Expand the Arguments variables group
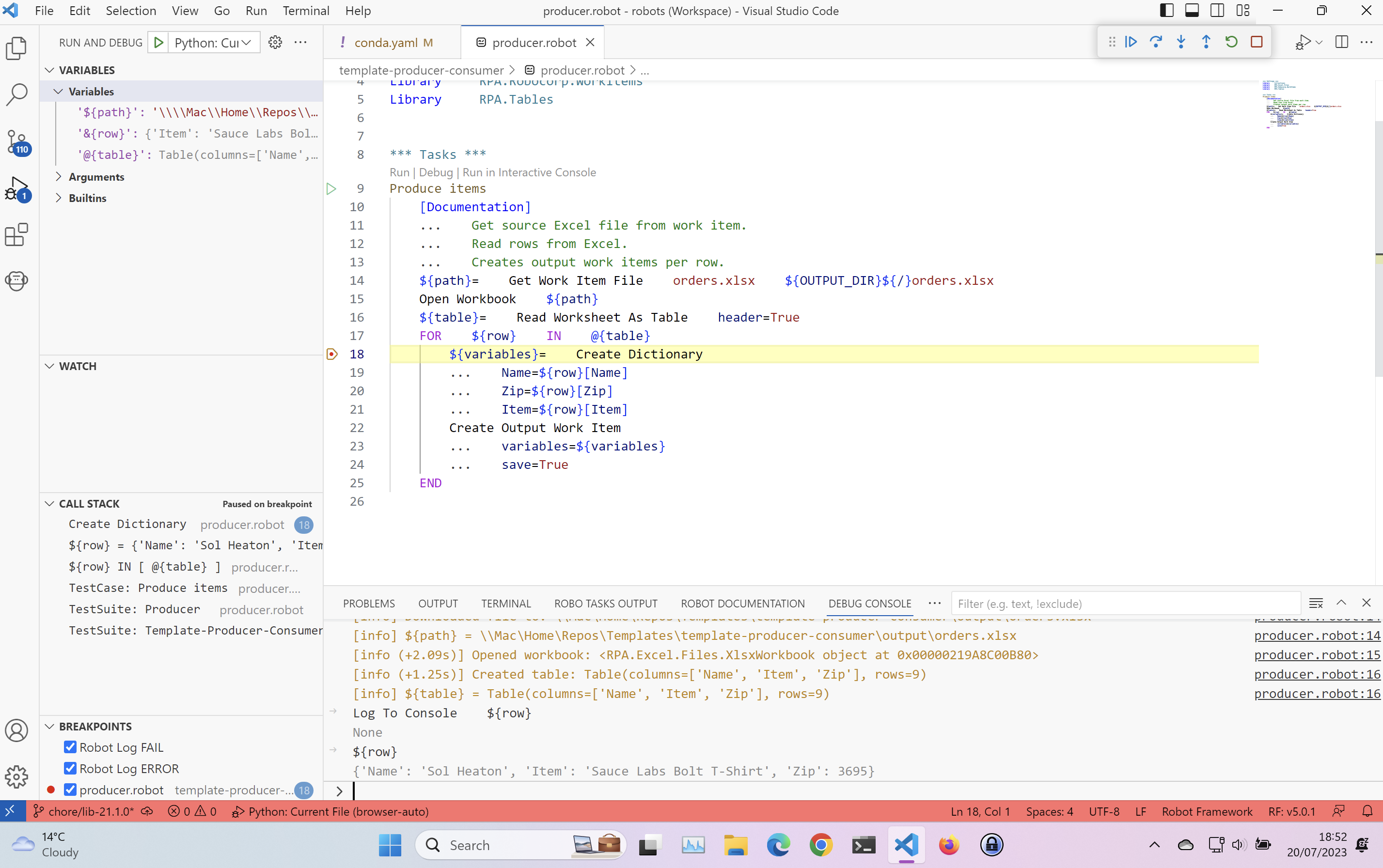1383x868 pixels. (x=96, y=177)
